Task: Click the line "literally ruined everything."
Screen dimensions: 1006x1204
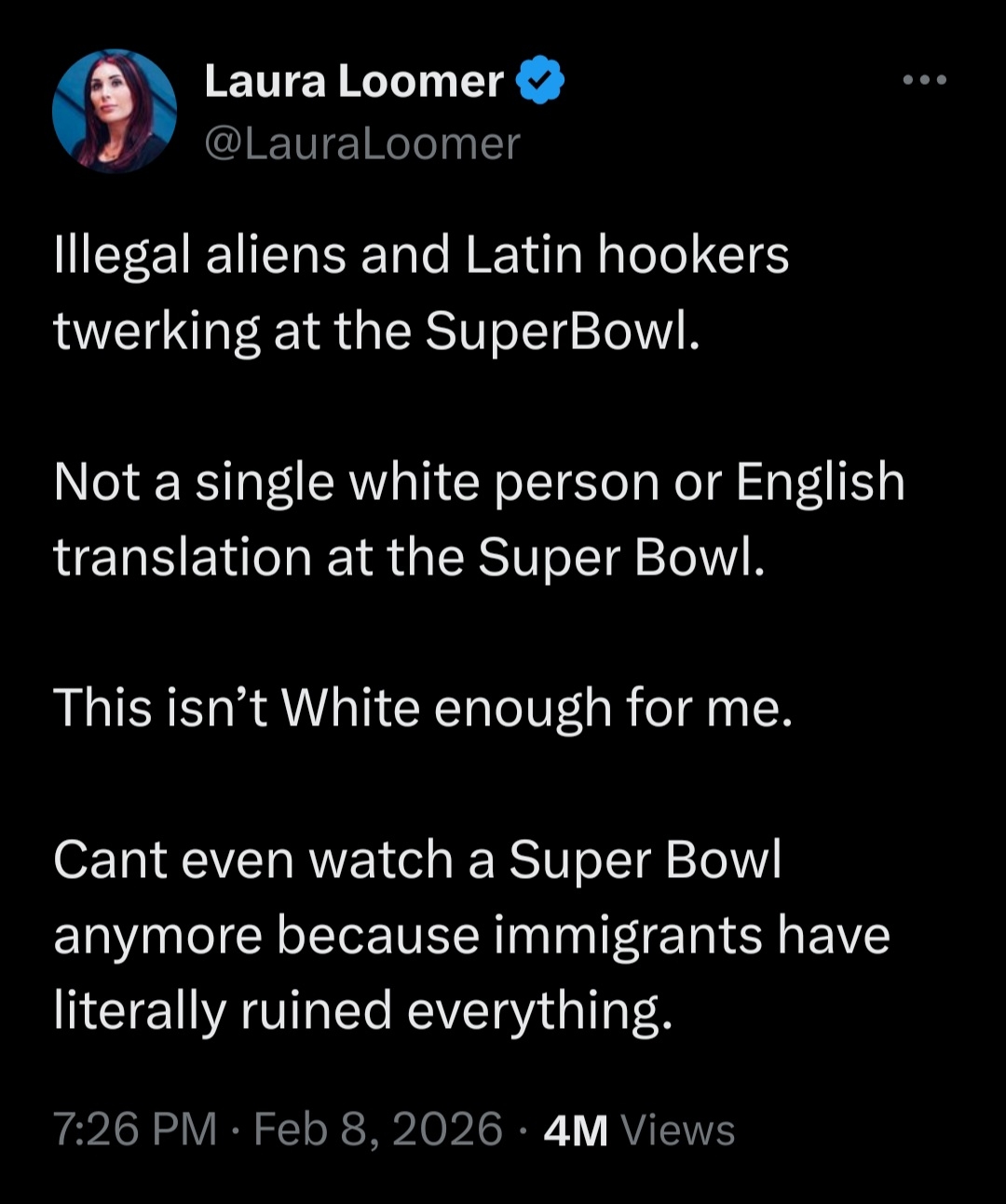Action: click(x=362, y=1009)
